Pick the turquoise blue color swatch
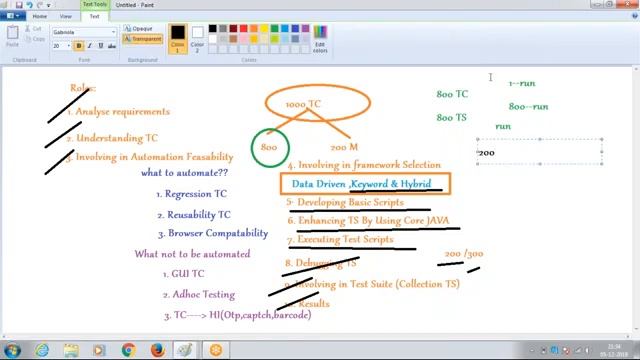The height and width of the screenshot is (360, 640). point(285,28)
